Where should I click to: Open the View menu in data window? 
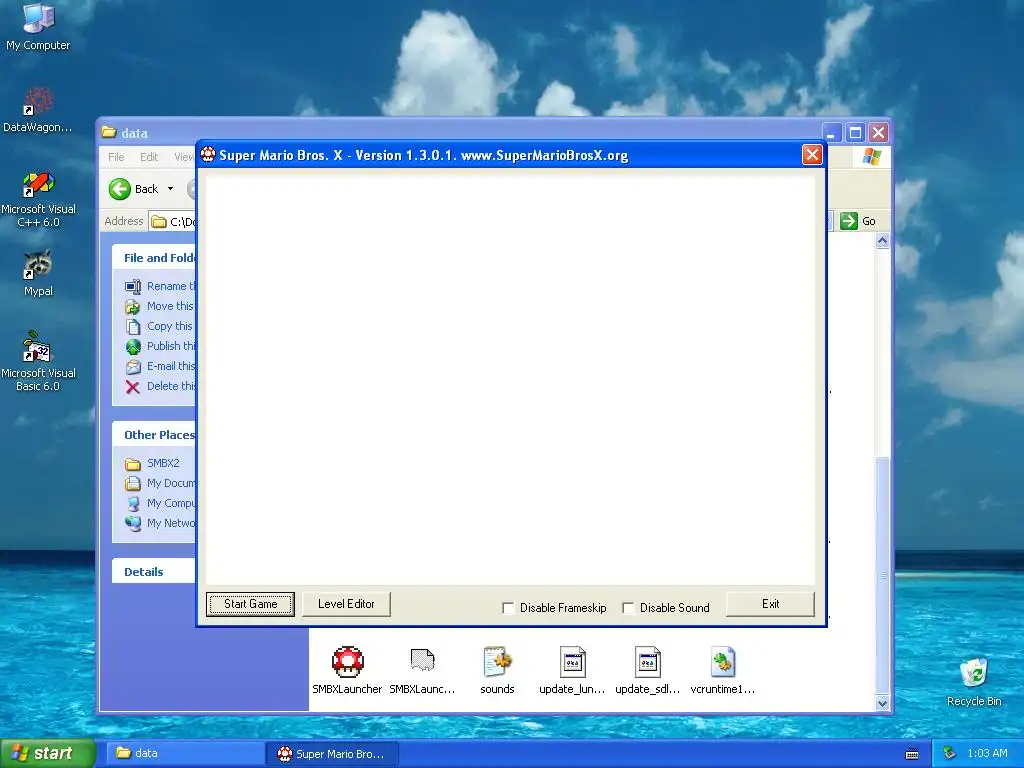pyautogui.click(x=184, y=157)
